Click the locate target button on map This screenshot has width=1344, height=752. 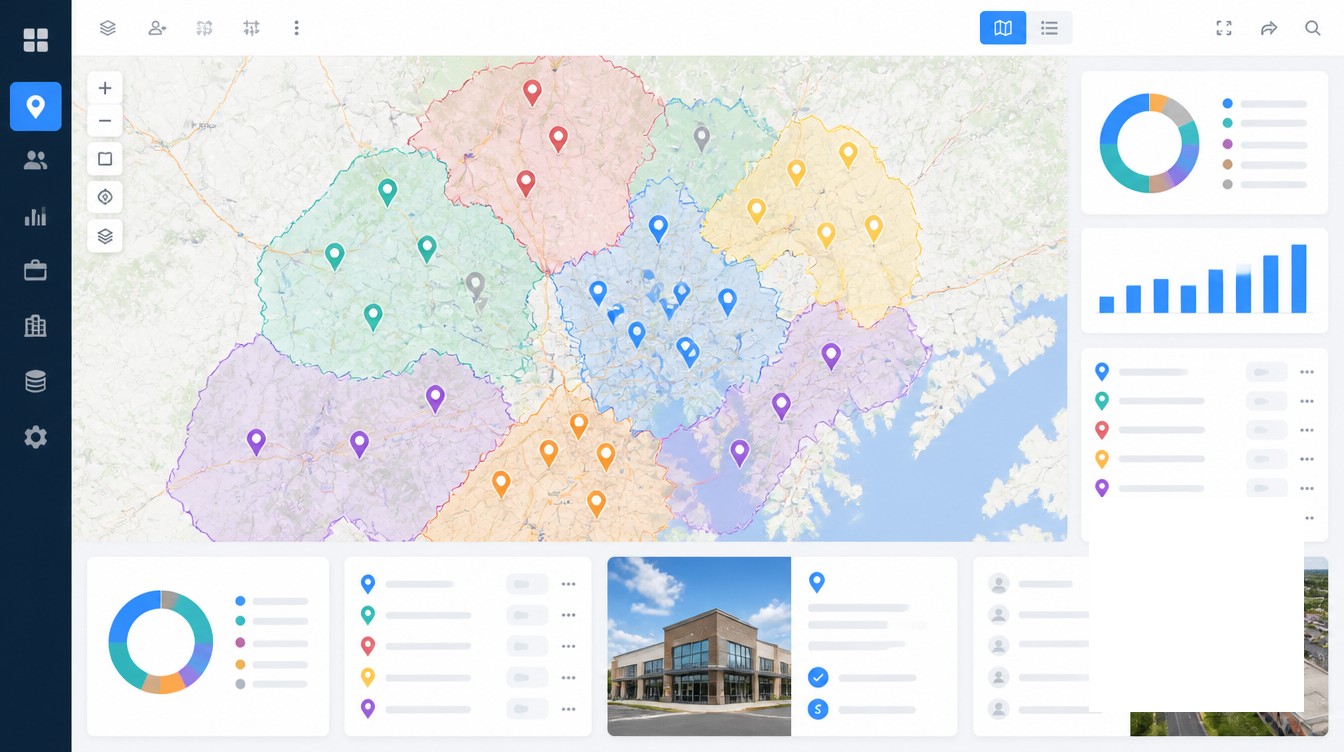click(x=105, y=197)
